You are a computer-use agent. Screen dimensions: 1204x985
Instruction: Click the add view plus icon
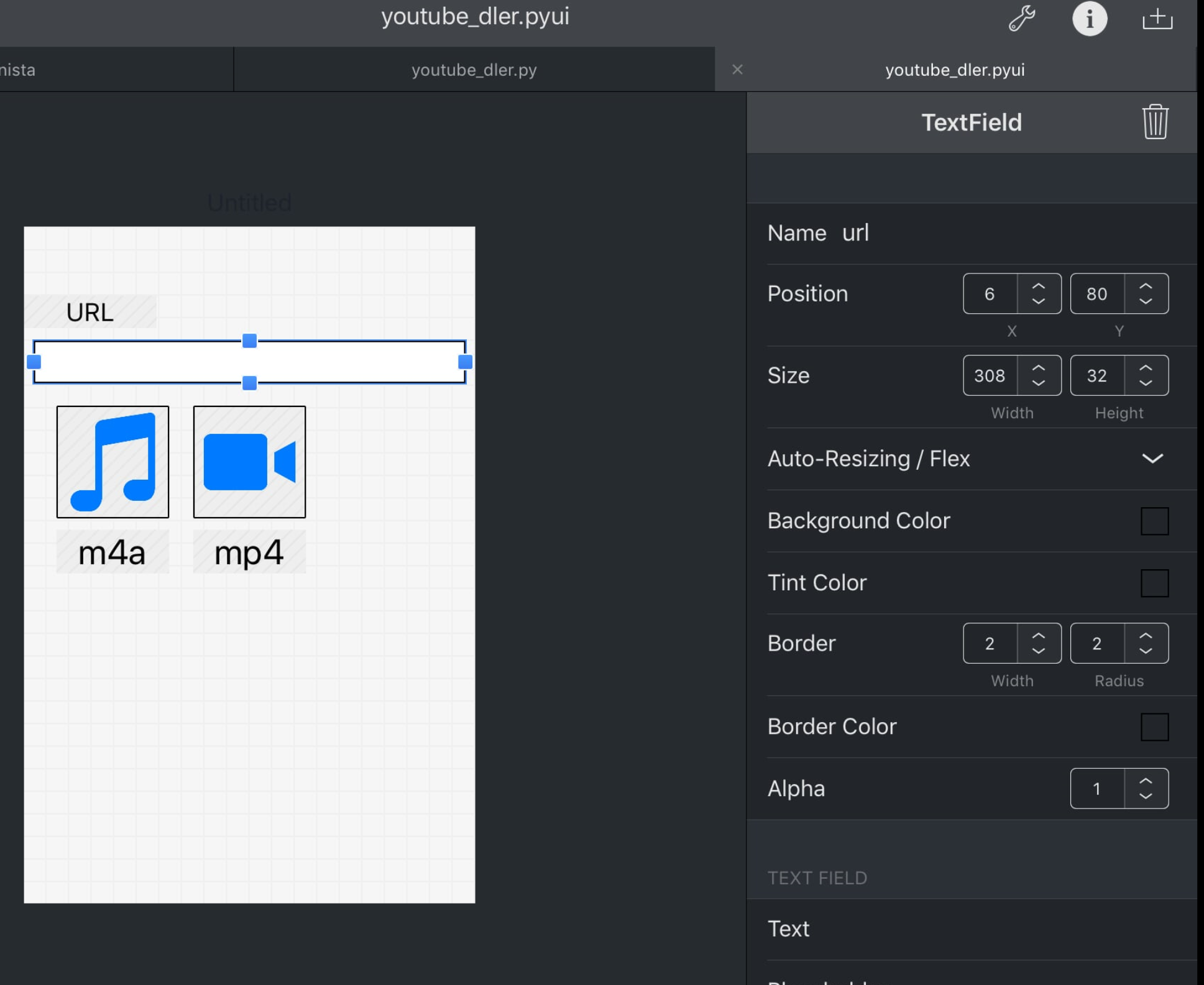pos(1157,19)
